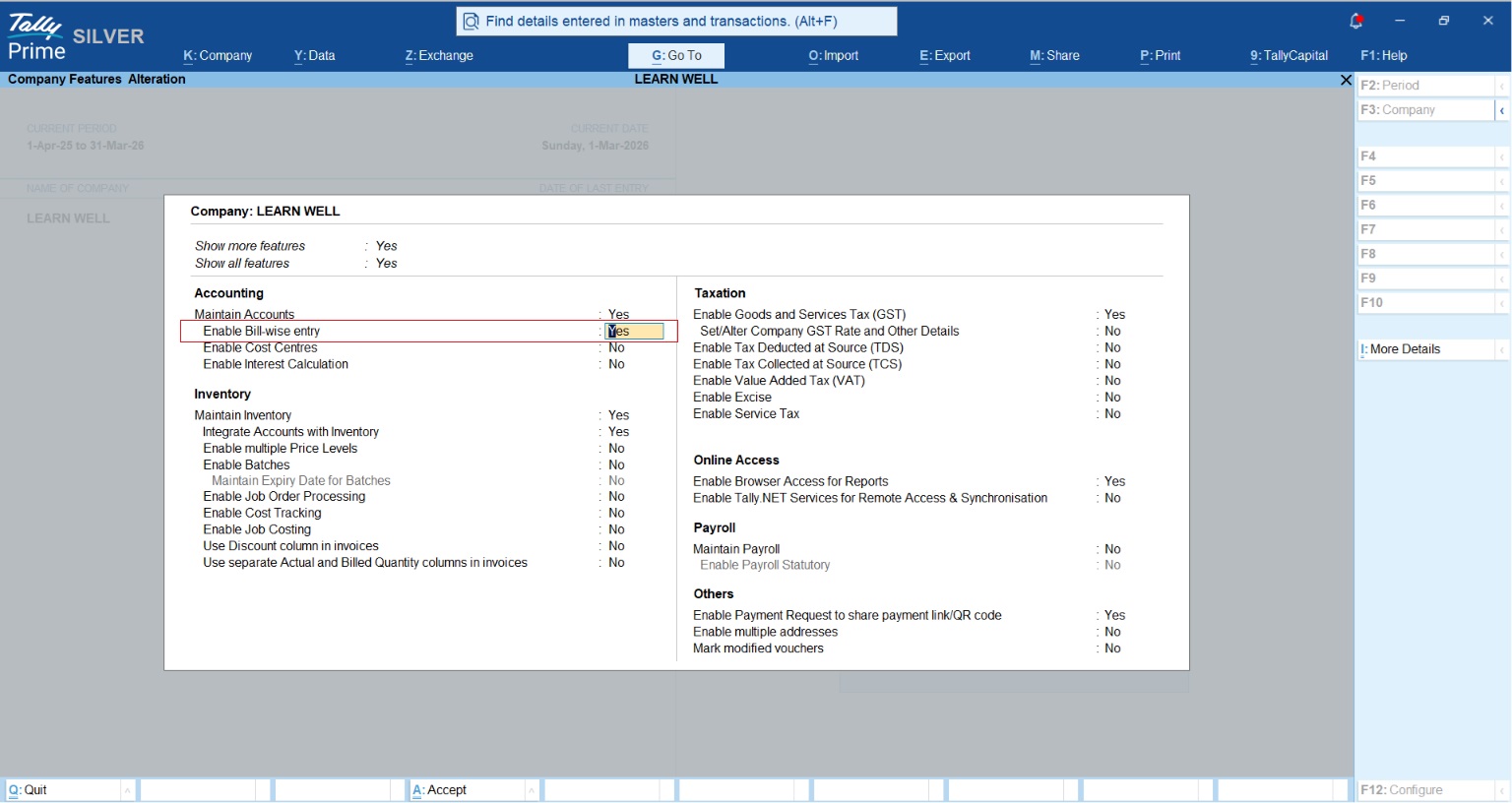Viewport: 1512px width, 803px height.
Task: Click the 'Maintain Accounts' label
Action: point(244,315)
